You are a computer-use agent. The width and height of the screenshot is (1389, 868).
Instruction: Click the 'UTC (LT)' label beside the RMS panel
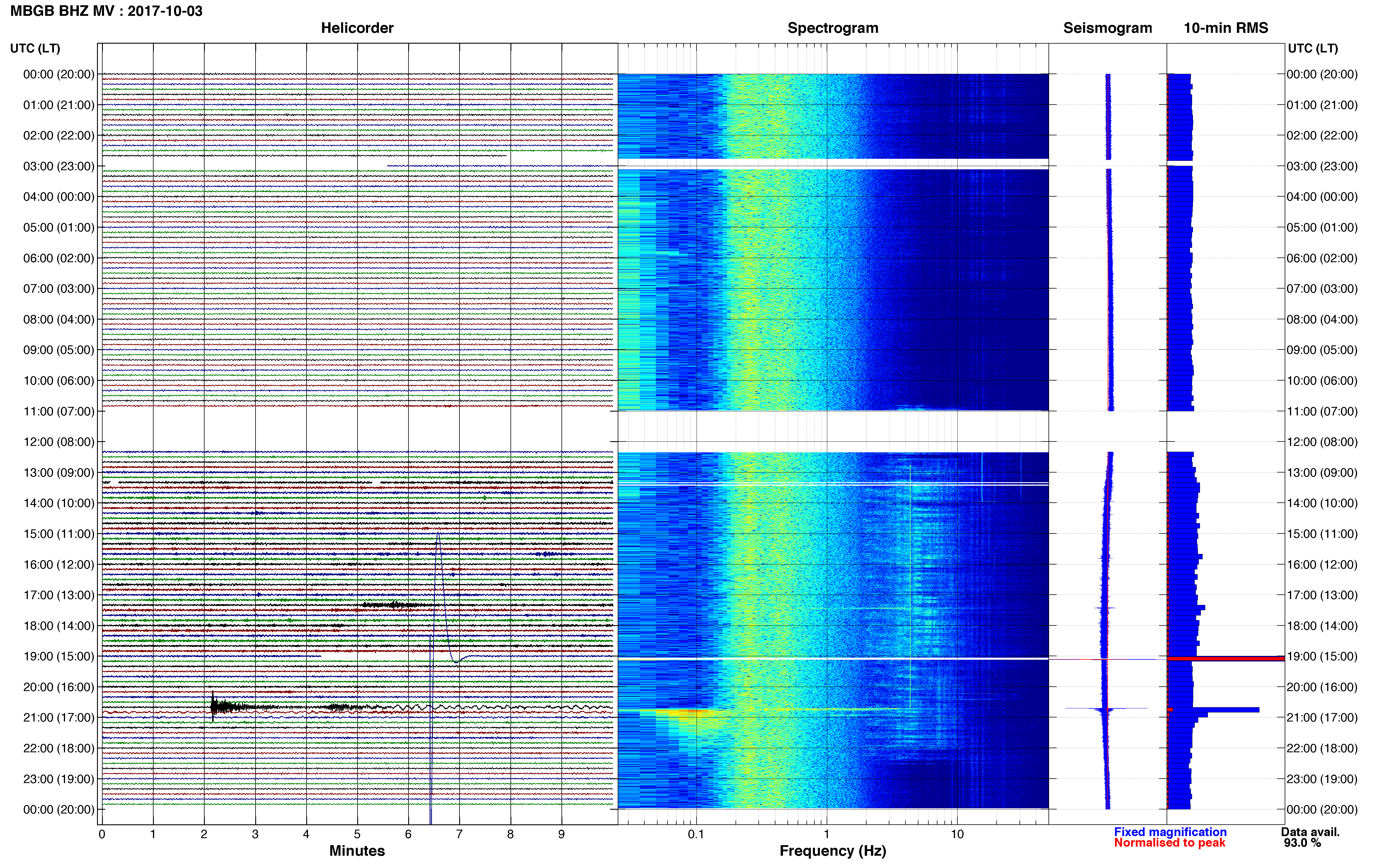[x=1313, y=48]
